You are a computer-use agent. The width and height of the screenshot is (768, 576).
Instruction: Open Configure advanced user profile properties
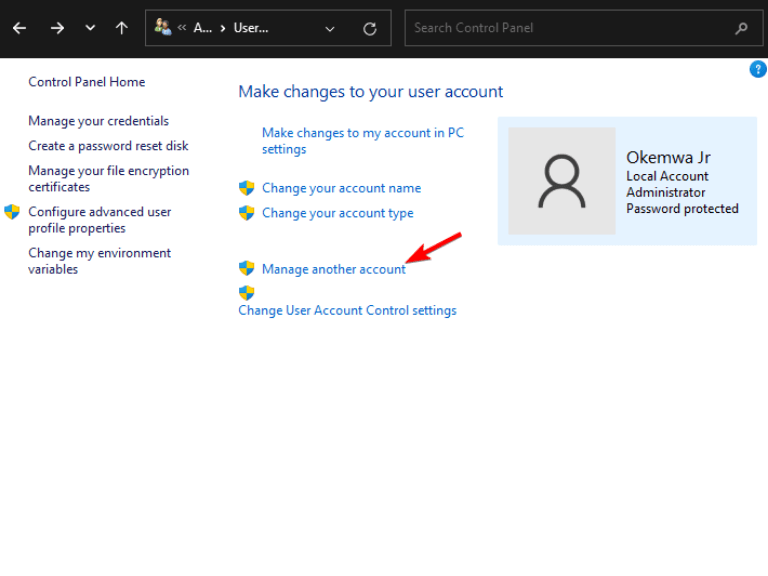[x=99, y=220]
